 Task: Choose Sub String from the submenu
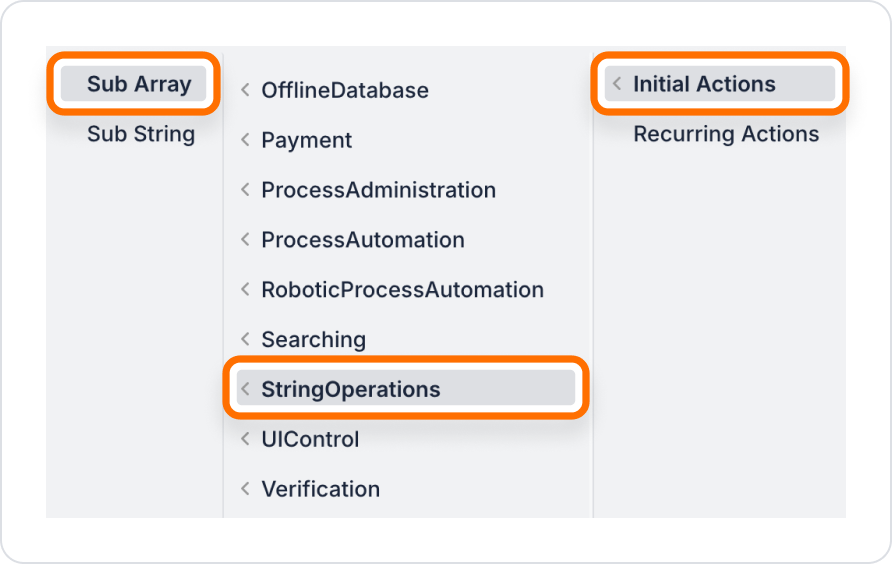coord(141,134)
